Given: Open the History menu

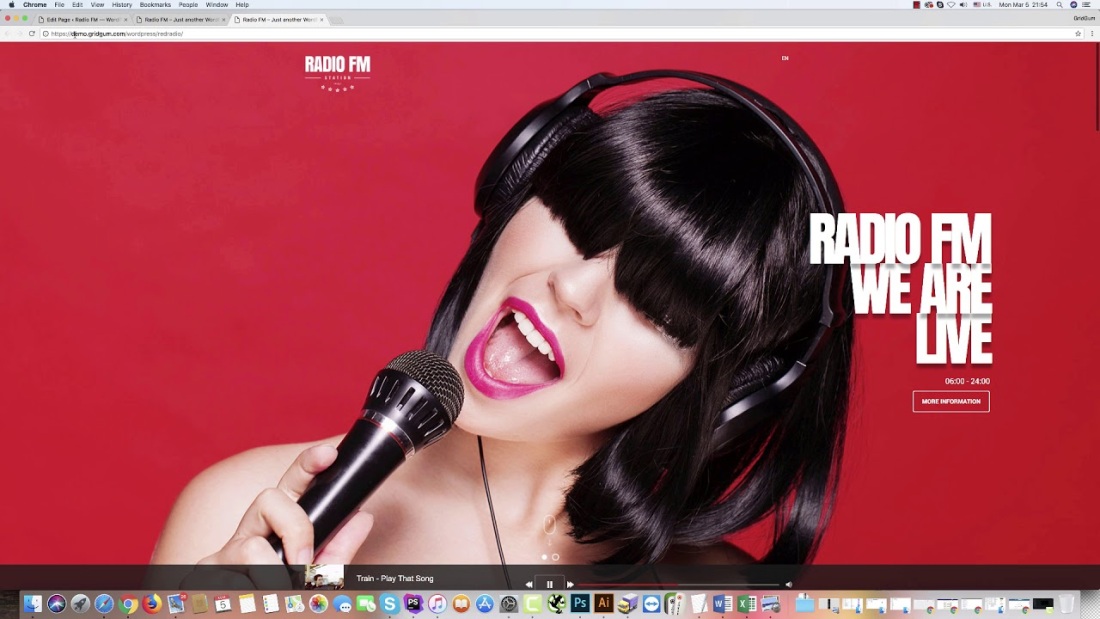Looking at the screenshot, I should [x=122, y=5].
